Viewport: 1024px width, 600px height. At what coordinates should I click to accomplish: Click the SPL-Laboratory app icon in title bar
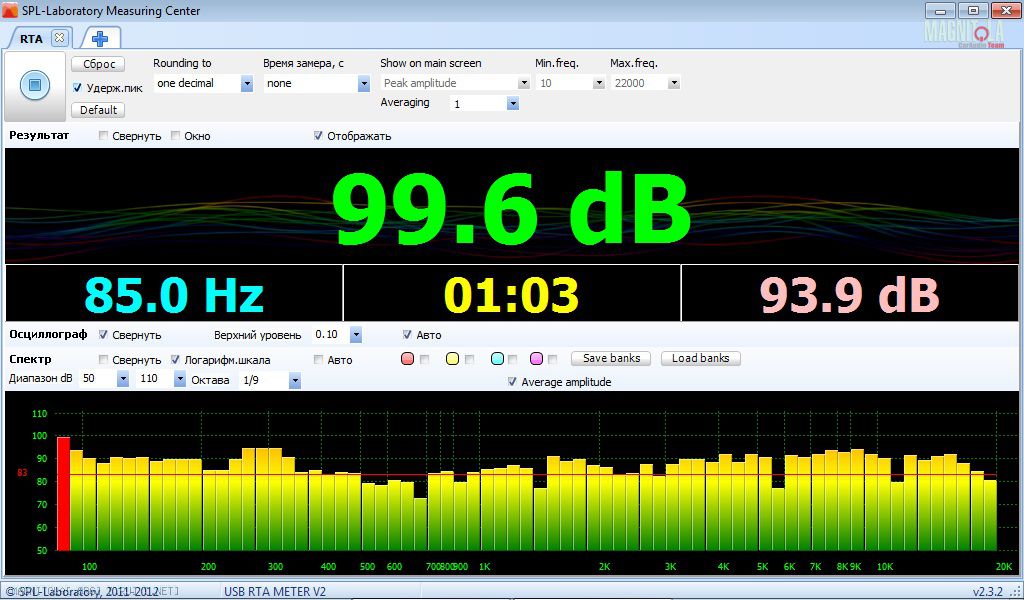(10, 10)
